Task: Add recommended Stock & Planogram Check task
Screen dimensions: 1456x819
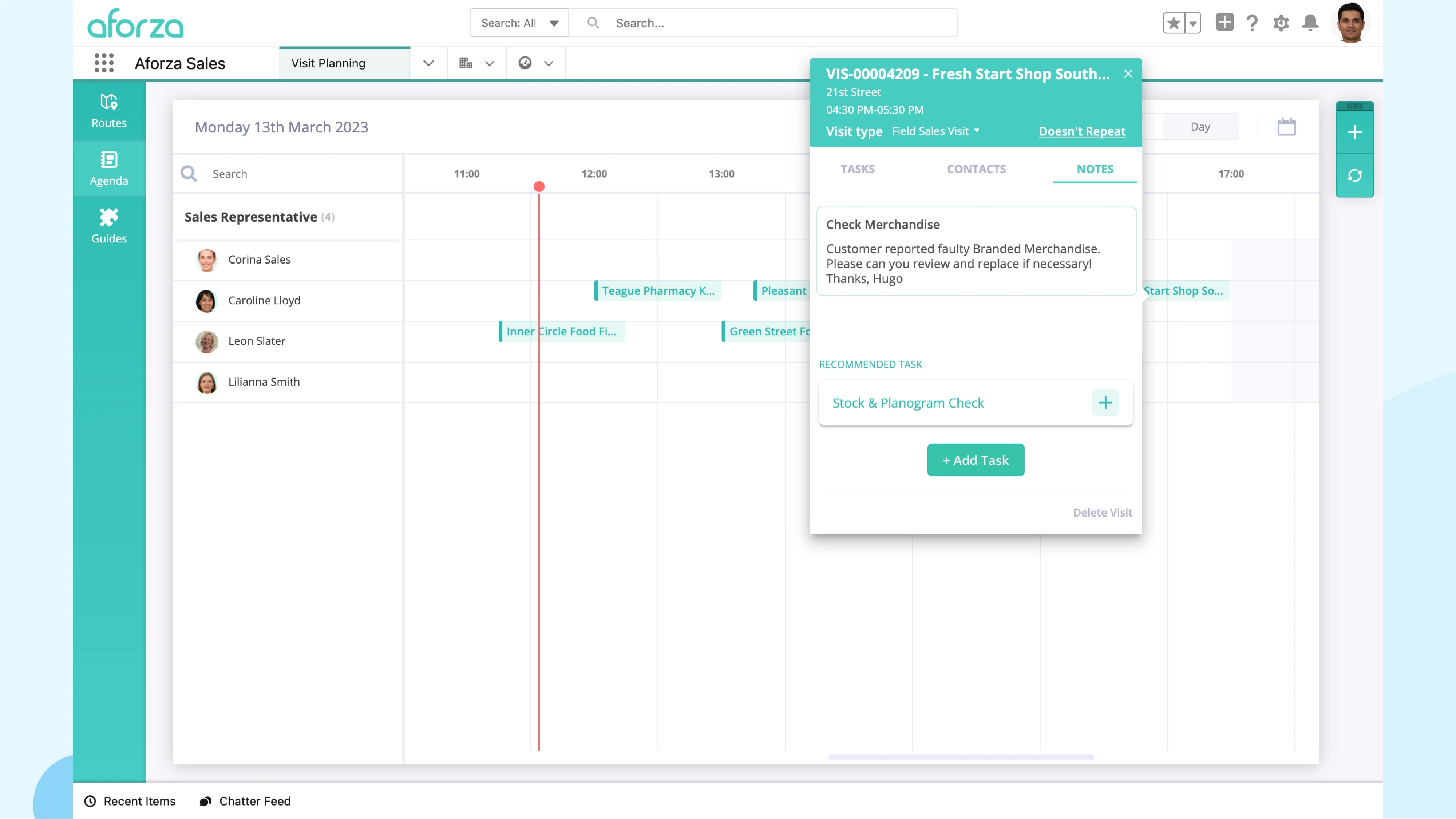Action: click(x=1105, y=403)
